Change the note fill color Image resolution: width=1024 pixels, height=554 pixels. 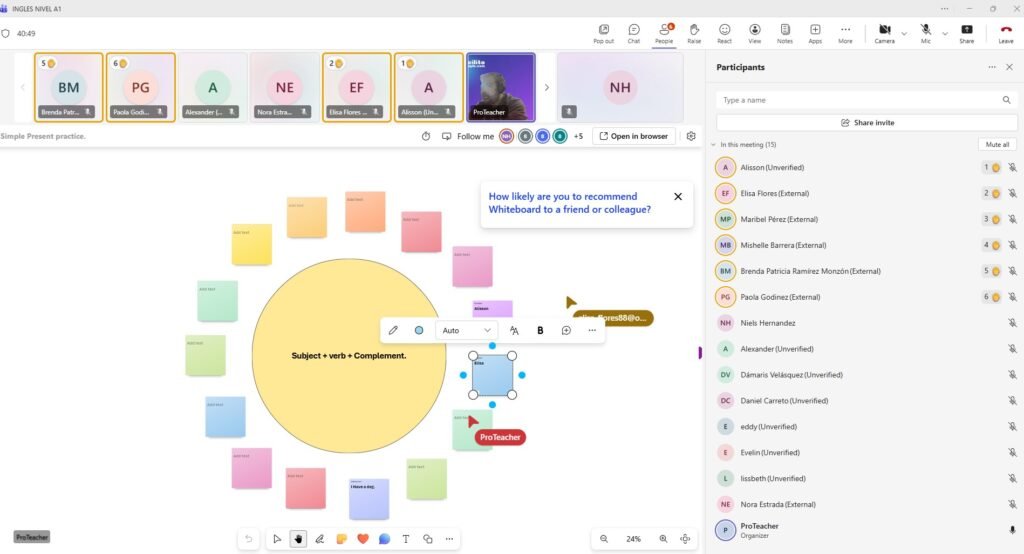click(419, 330)
